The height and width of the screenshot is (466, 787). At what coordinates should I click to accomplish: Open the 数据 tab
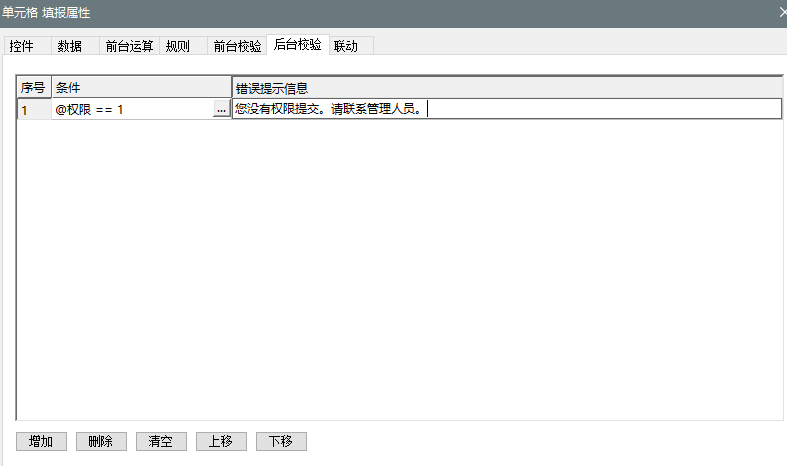[x=70, y=46]
